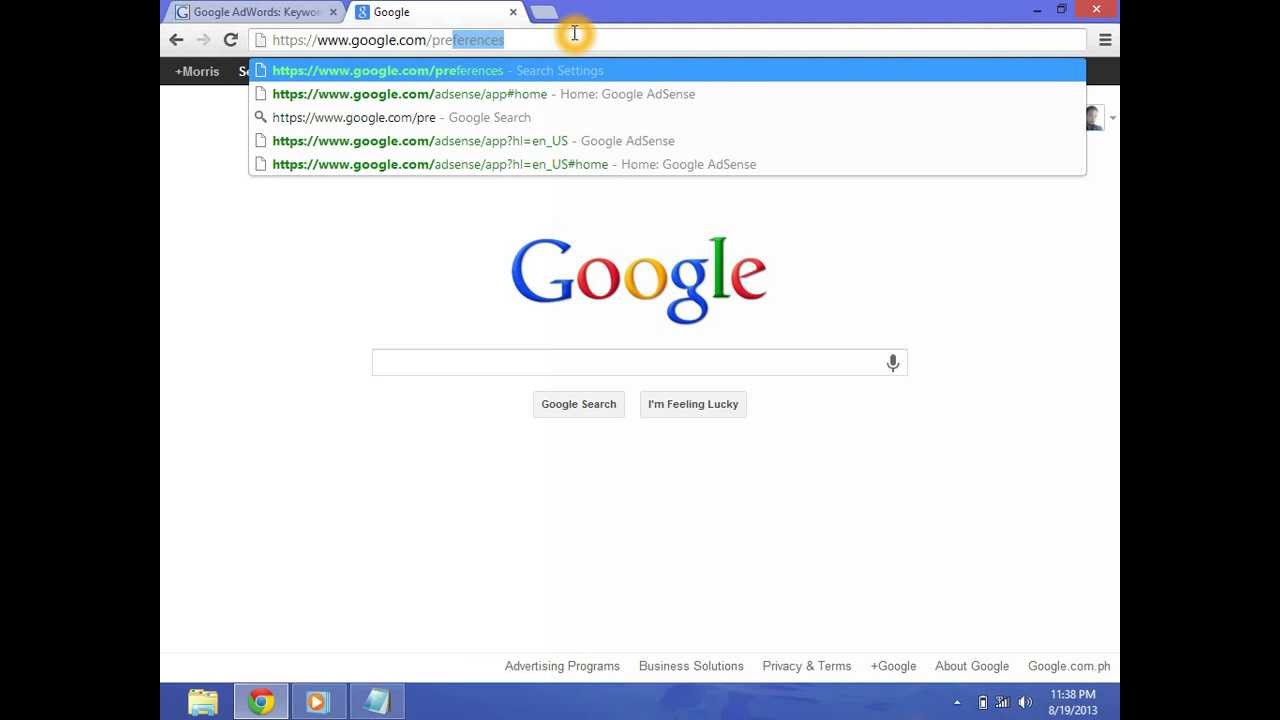This screenshot has width=1280, height=720.
Task: Open the media player taskbar icon
Action: [x=318, y=702]
